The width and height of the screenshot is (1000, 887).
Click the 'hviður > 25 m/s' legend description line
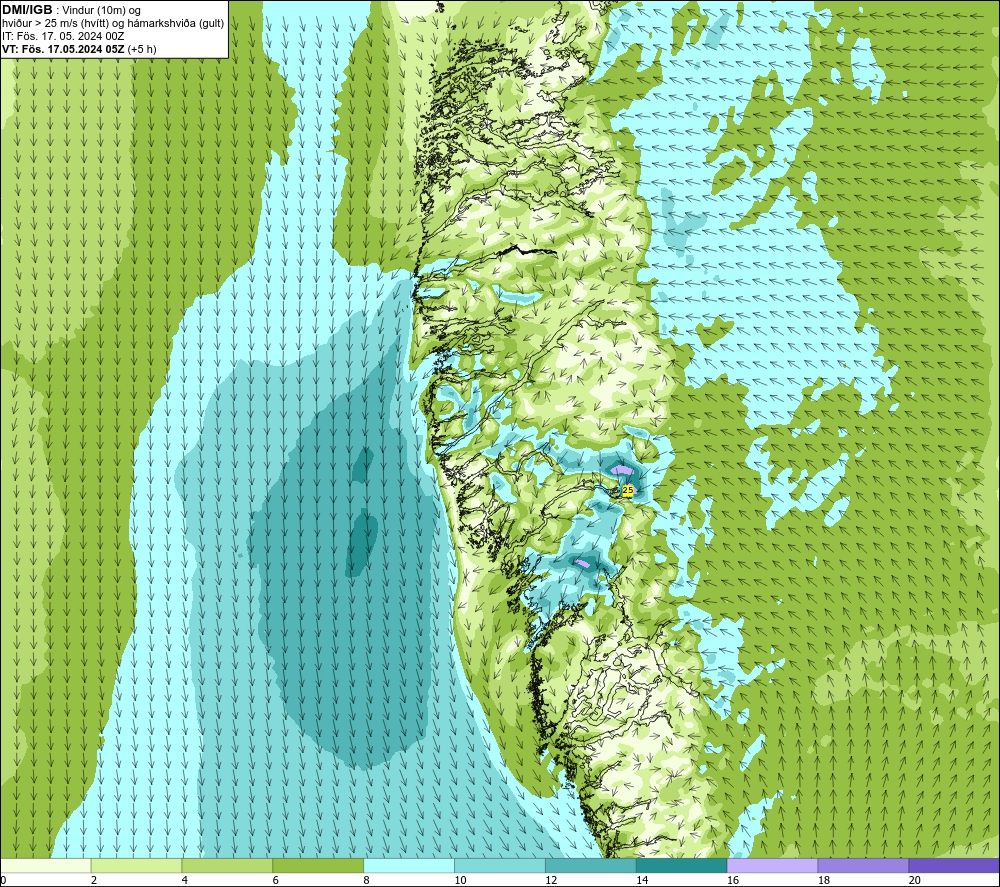(x=113, y=23)
